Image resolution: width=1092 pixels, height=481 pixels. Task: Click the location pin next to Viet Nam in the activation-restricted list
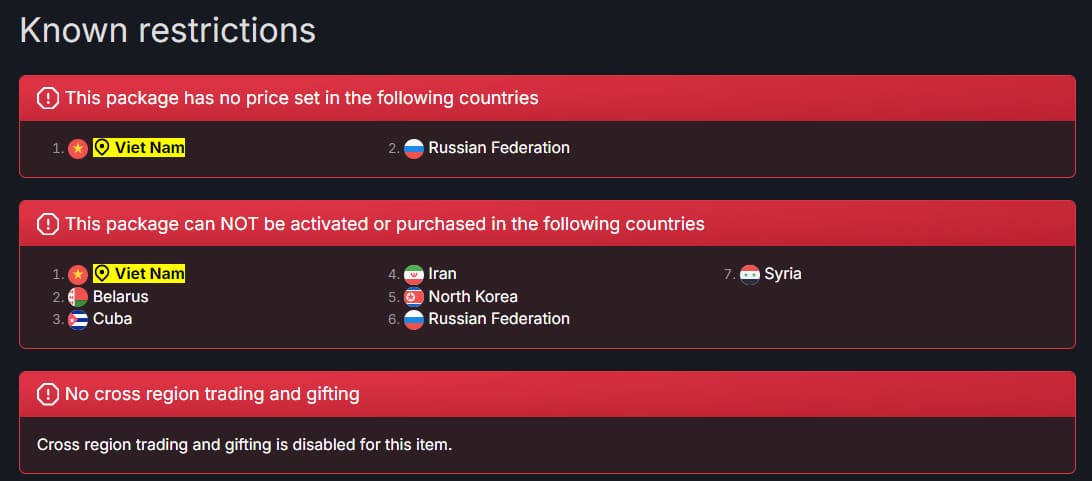click(x=102, y=274)
